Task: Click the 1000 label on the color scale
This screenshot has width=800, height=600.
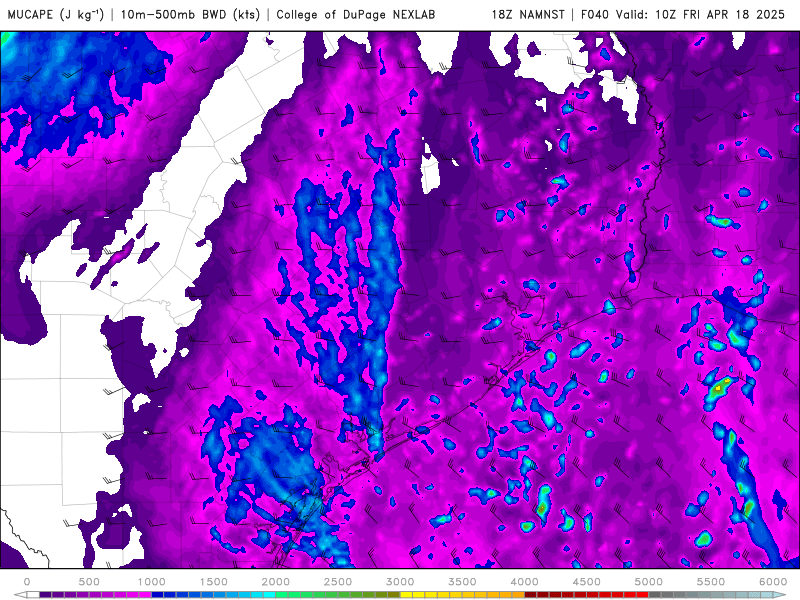Action: tap(151, 582)
